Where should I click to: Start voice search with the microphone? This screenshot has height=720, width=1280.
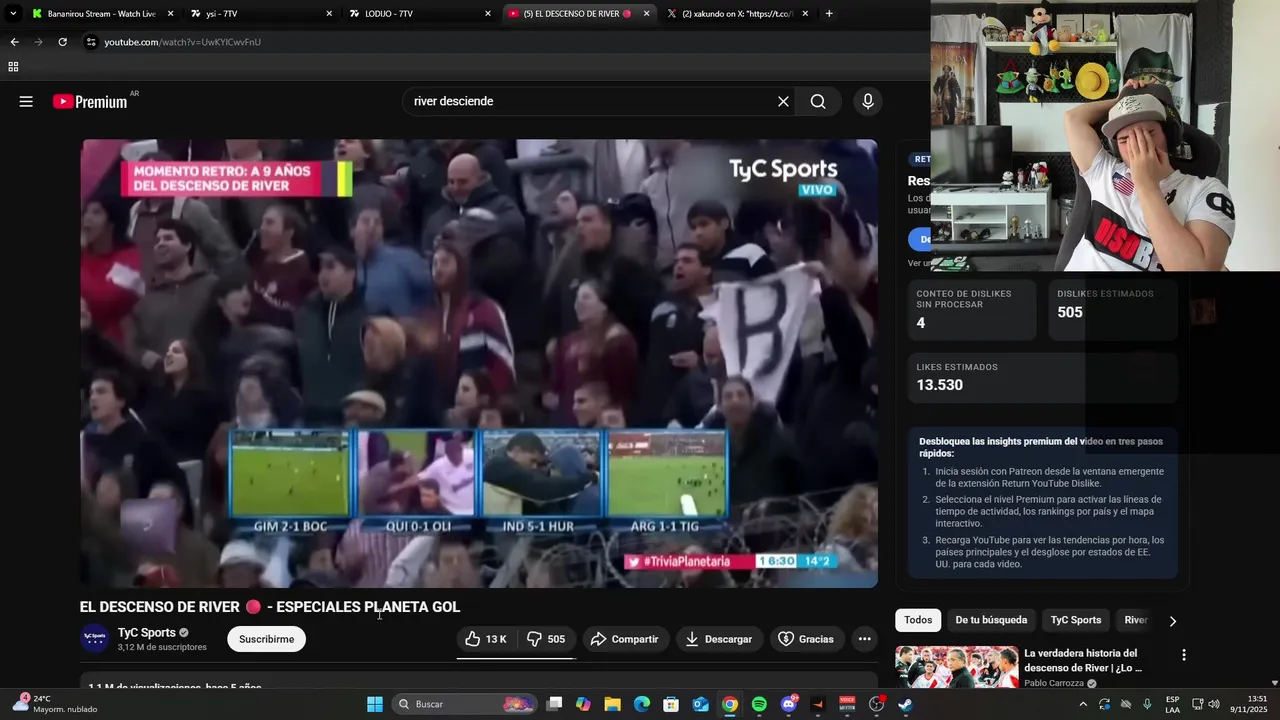coord(868,101)
